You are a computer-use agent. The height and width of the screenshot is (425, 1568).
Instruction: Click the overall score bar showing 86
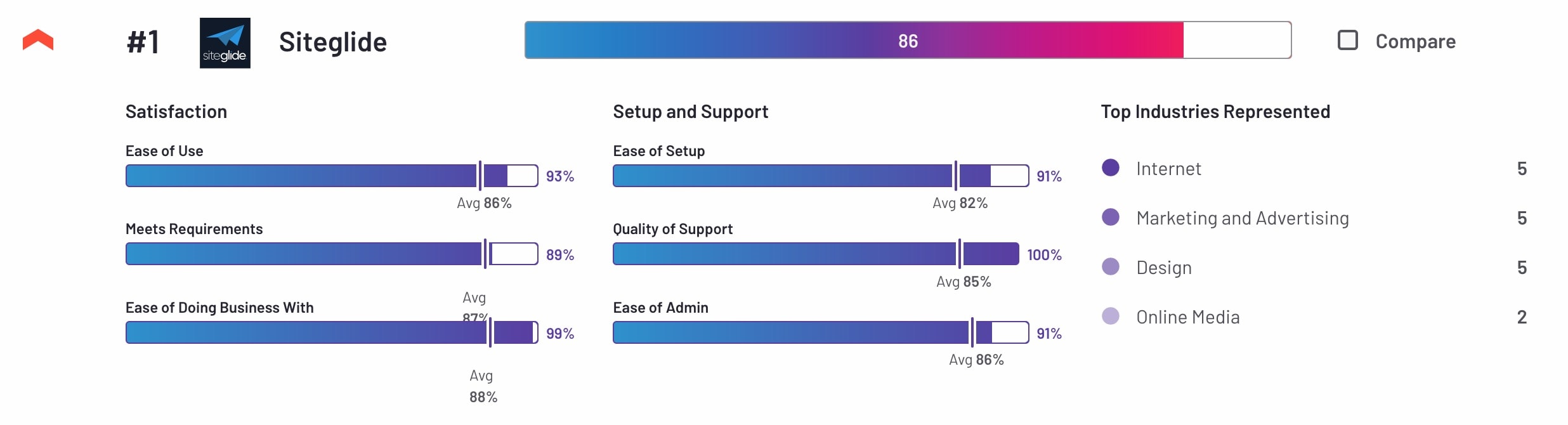click(907, 41)
